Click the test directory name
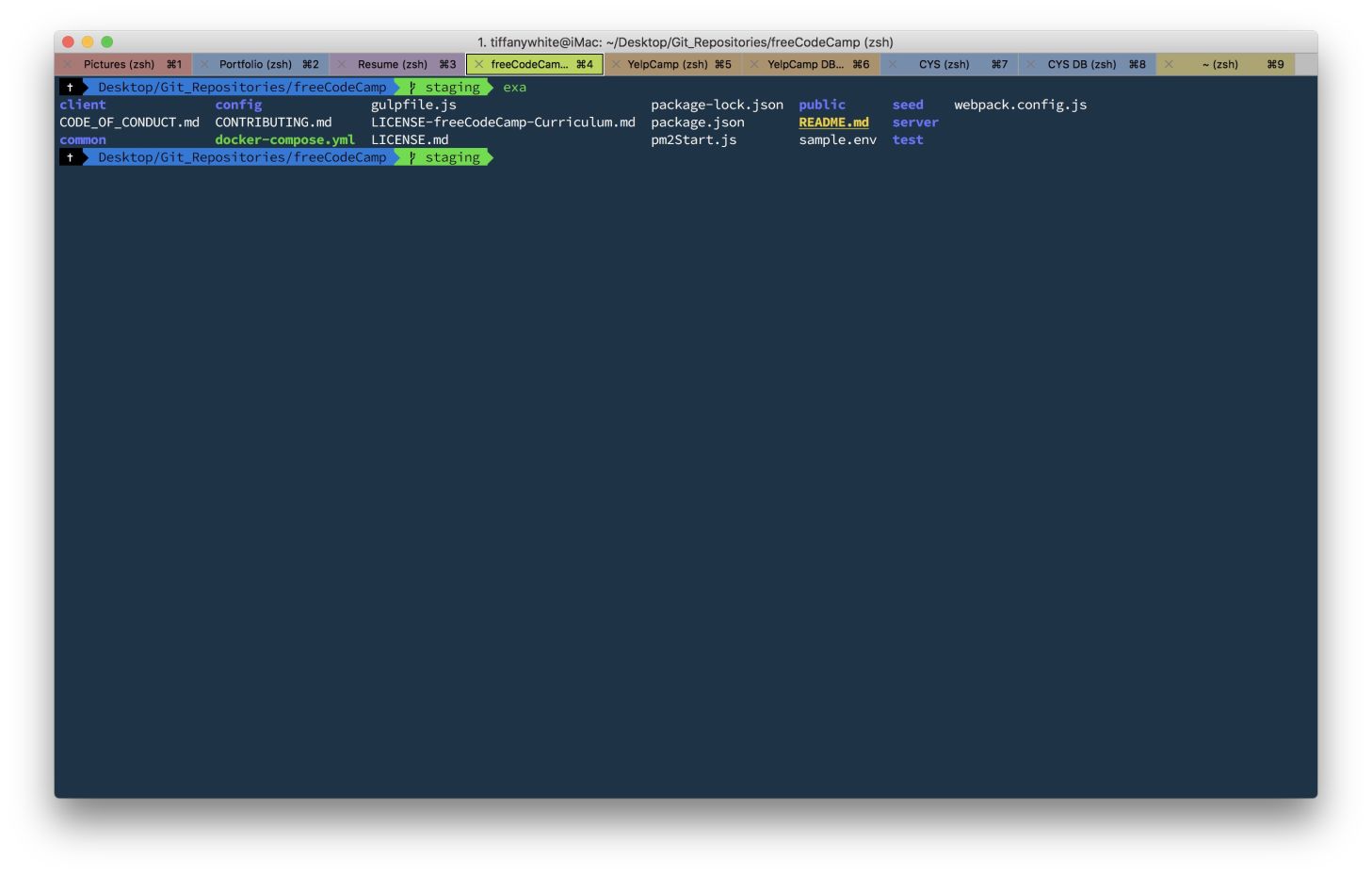 coord(908,139)
